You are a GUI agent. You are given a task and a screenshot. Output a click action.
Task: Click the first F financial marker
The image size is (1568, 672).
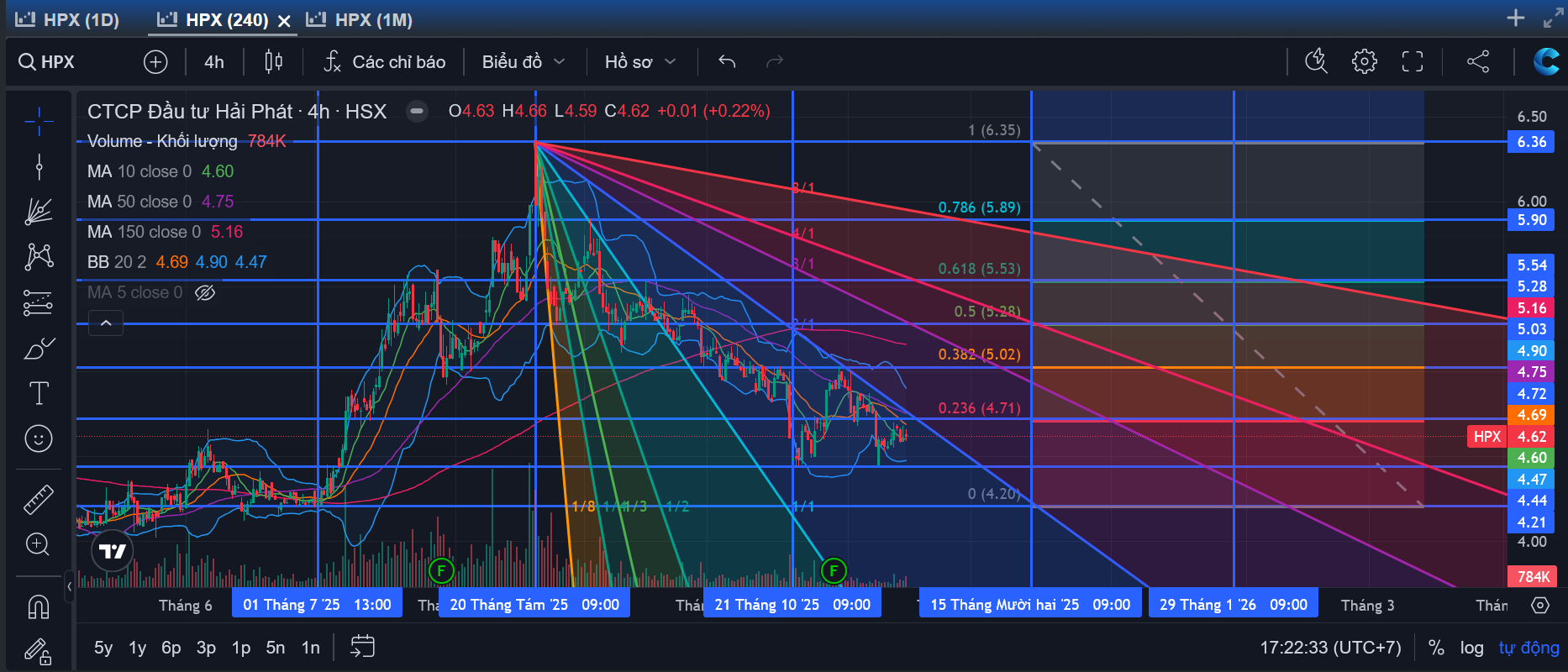click(441, 571)
